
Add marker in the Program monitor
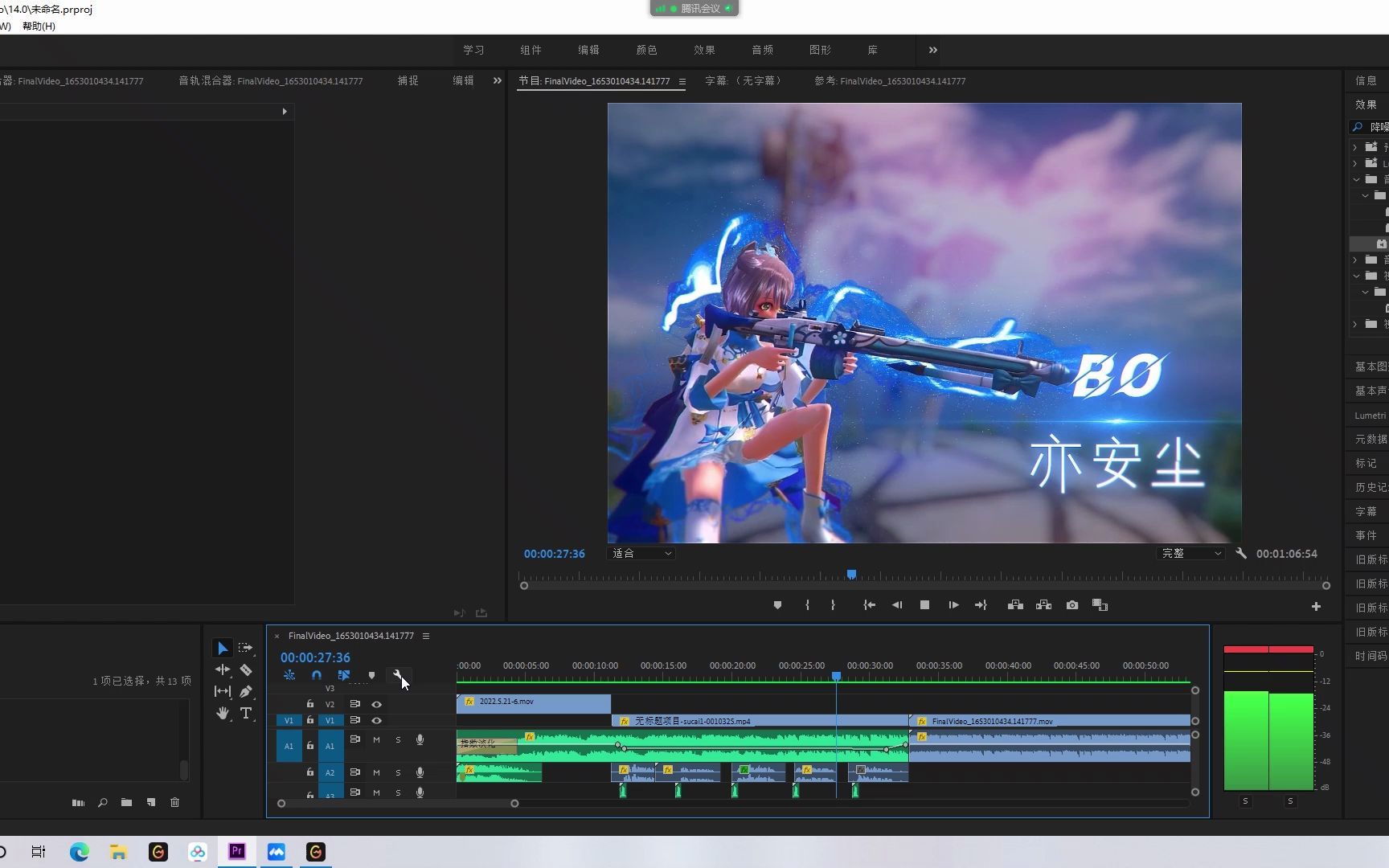[777, 605]
